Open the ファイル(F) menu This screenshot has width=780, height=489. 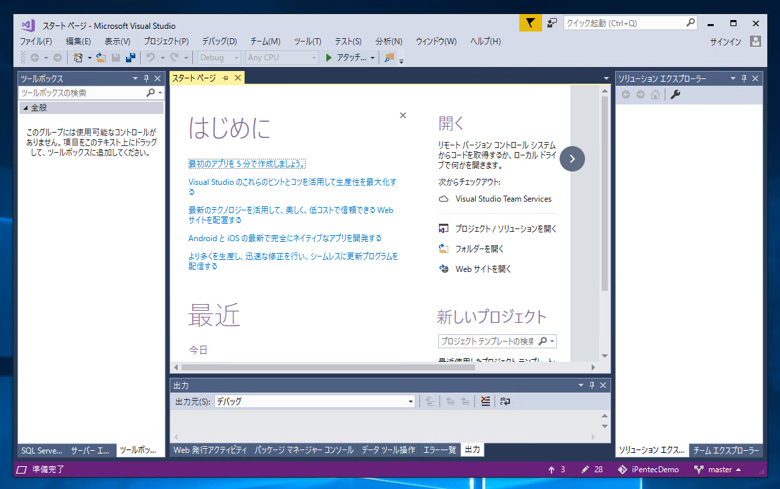[36, 41]
